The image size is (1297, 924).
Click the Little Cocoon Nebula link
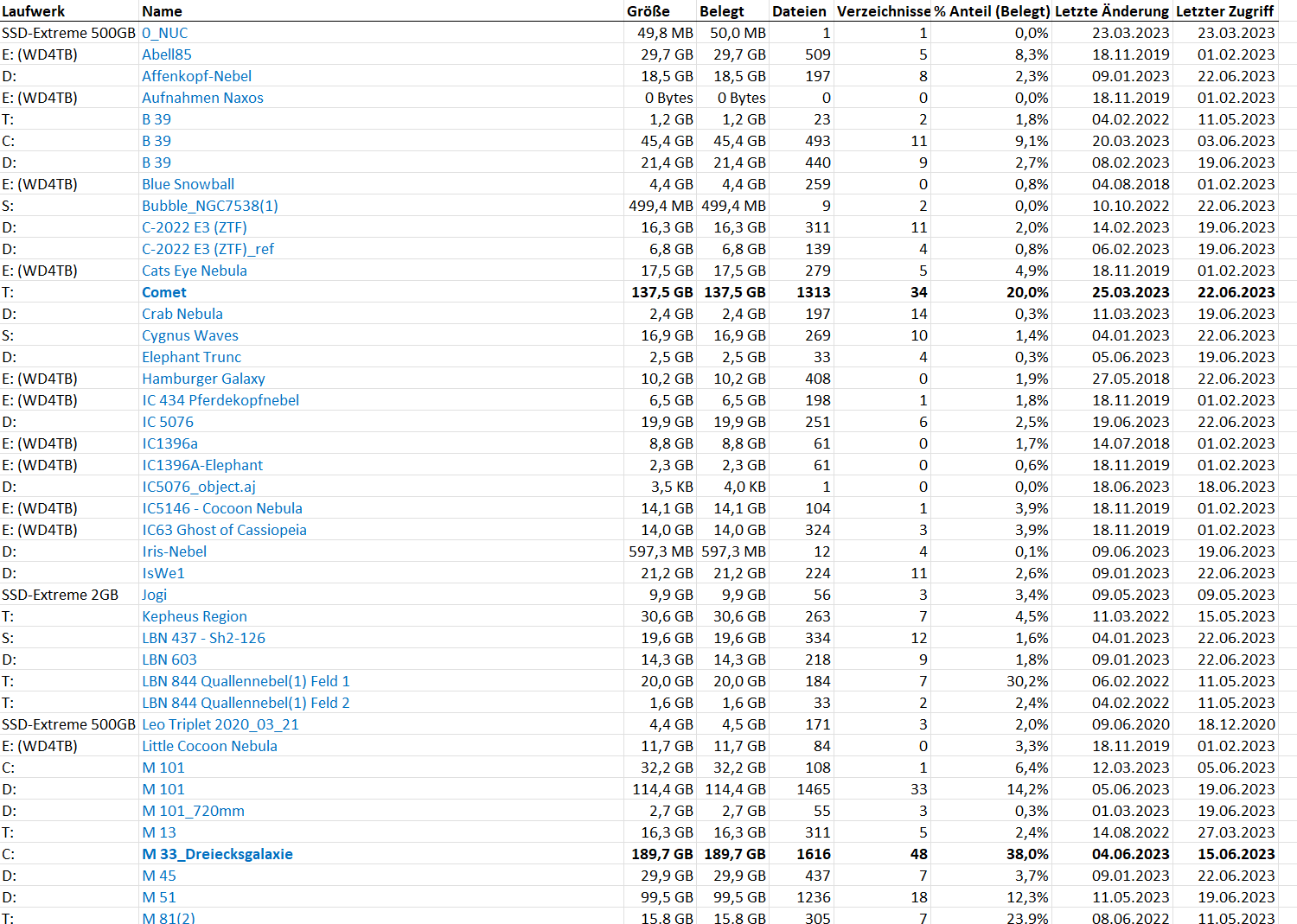pos(209,746)
